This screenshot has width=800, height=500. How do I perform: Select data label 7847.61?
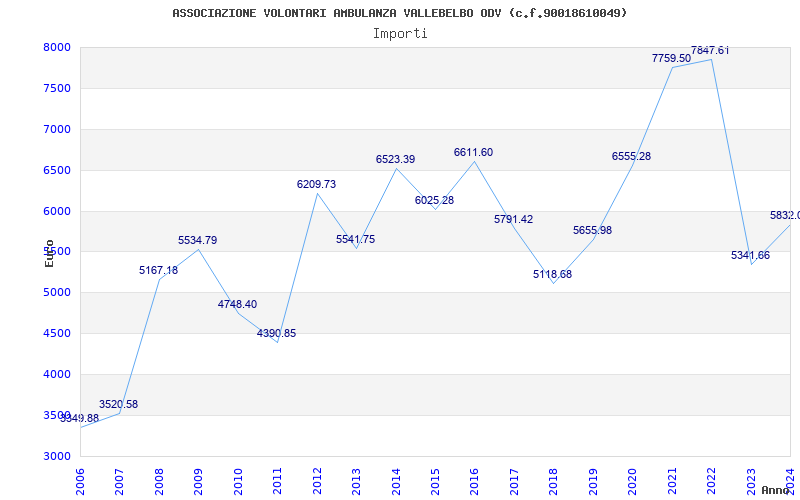(710, 51)
